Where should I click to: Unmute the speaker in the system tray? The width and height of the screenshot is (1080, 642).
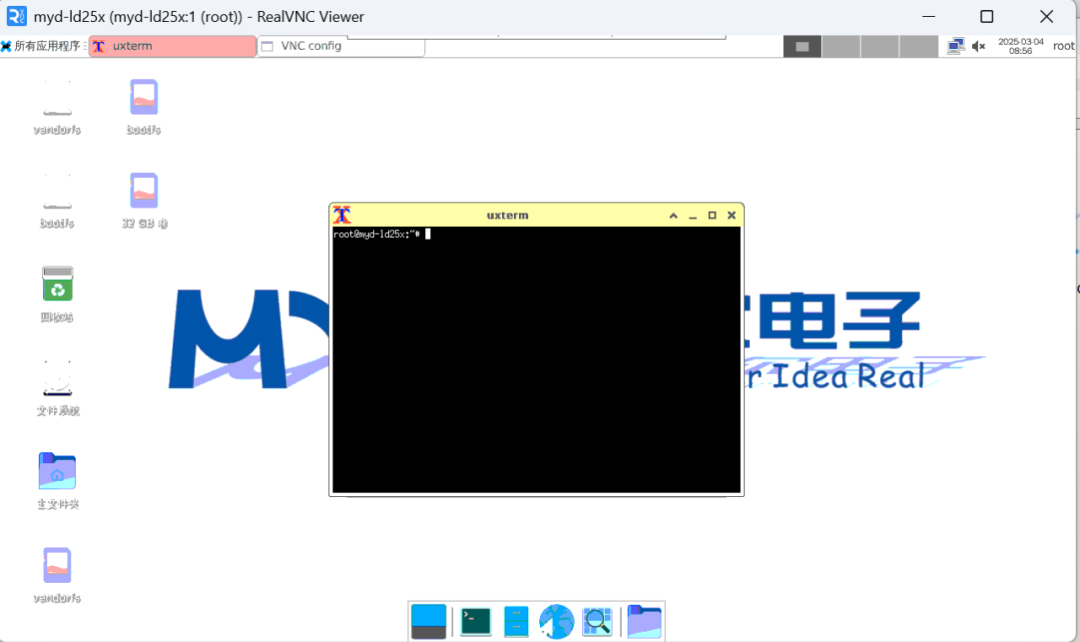tap(978, 46)
